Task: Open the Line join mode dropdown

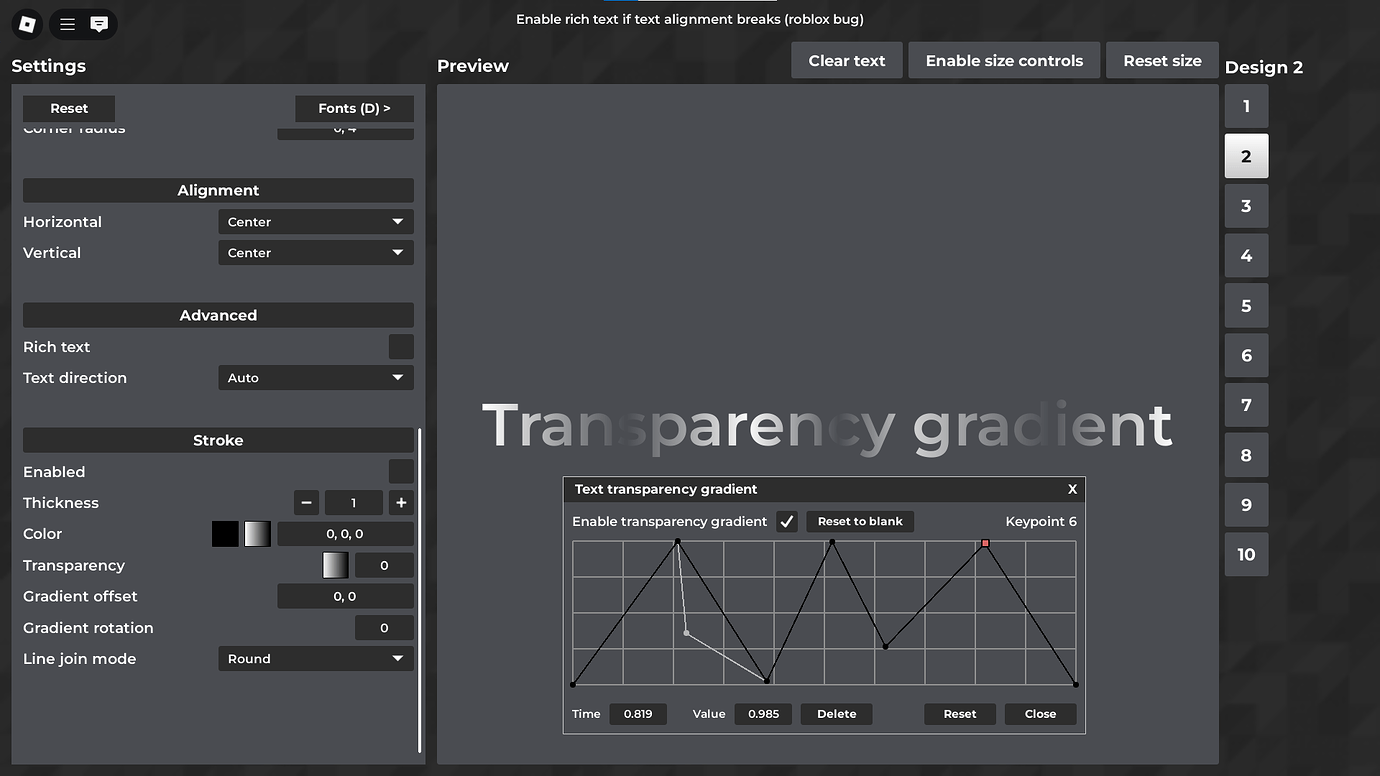Action: click(315, 658)
